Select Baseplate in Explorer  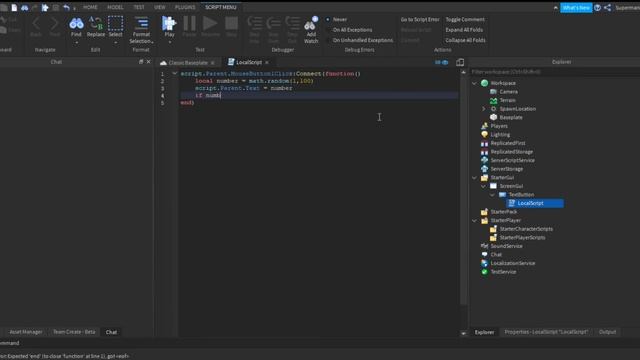click(510, 118)
